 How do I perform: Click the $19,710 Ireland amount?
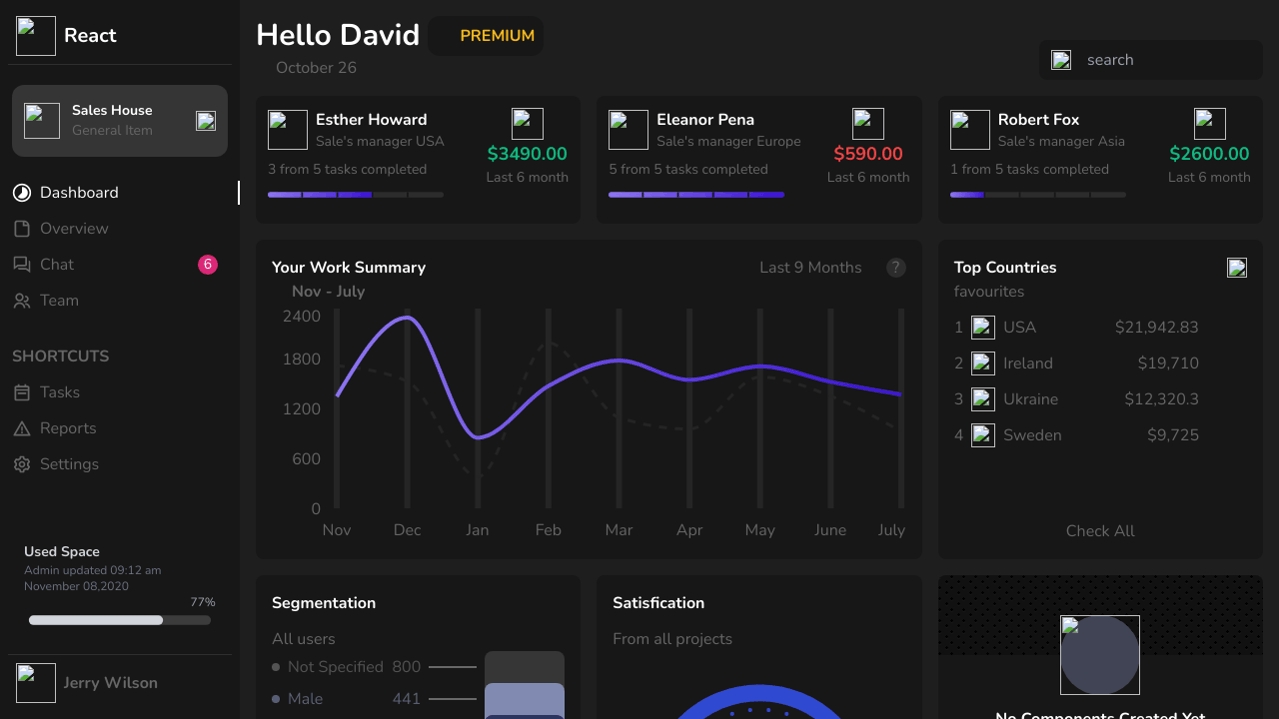coord(1168,364)
